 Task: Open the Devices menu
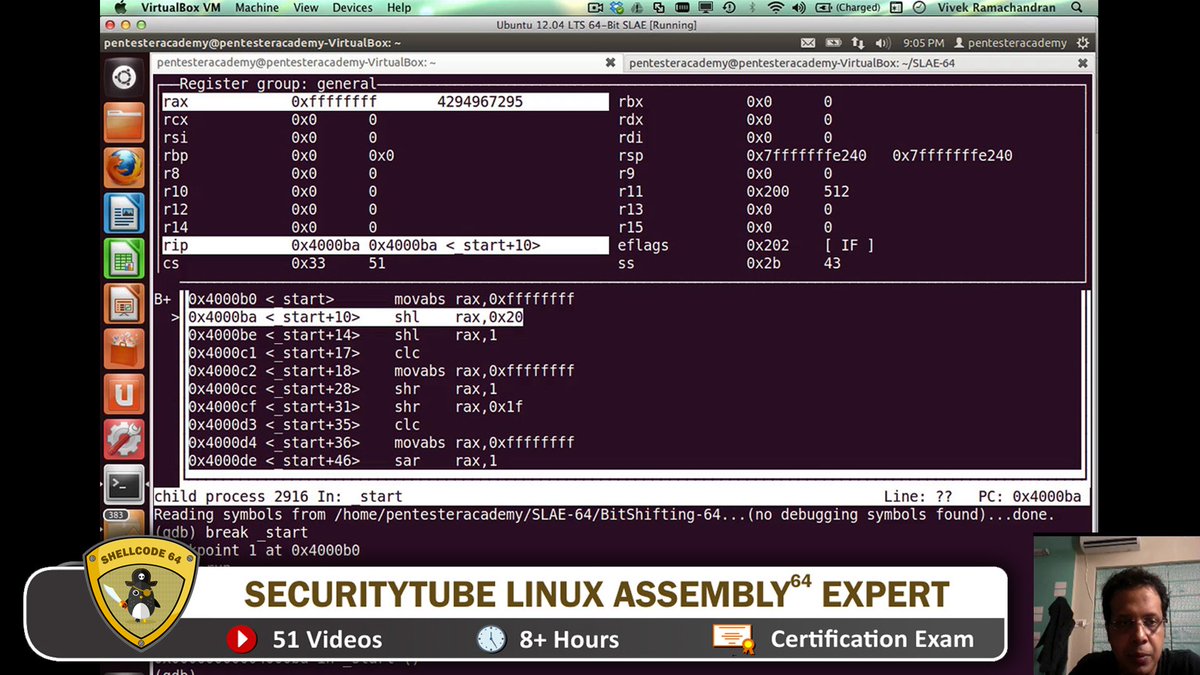click(x=353, y=8)
